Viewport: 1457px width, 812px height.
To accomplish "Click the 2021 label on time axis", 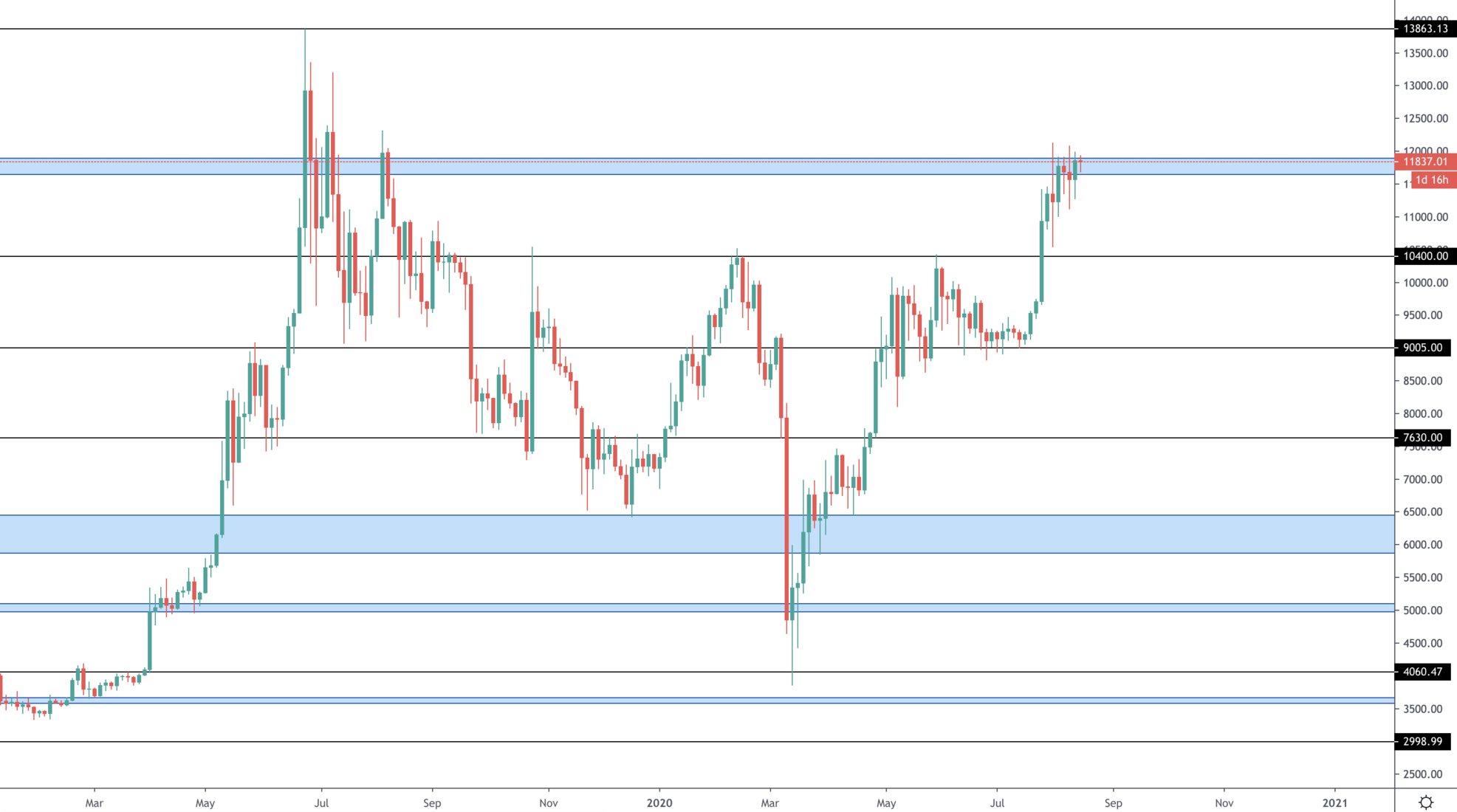I will (x=1334, y=802).
